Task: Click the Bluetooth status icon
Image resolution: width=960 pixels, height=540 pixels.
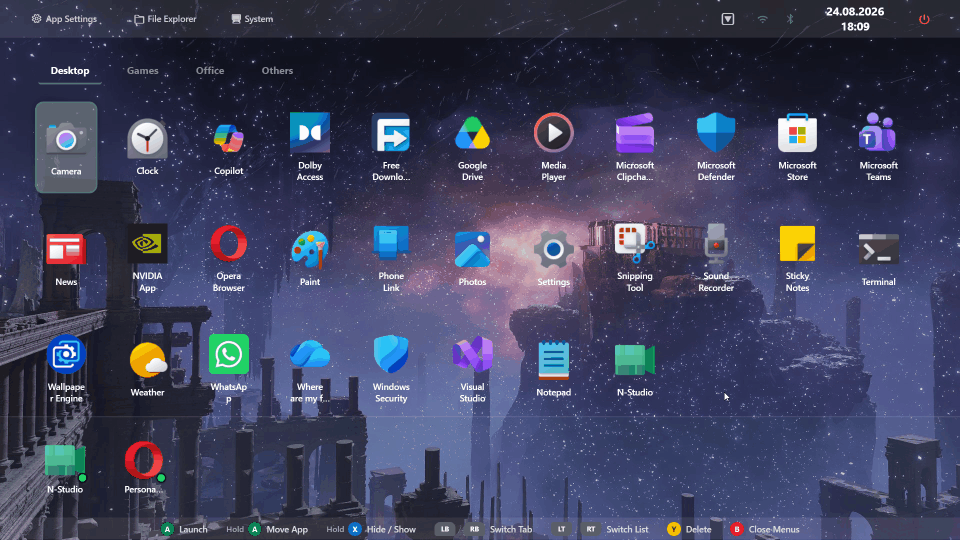Action: click(x=790, y=20)
